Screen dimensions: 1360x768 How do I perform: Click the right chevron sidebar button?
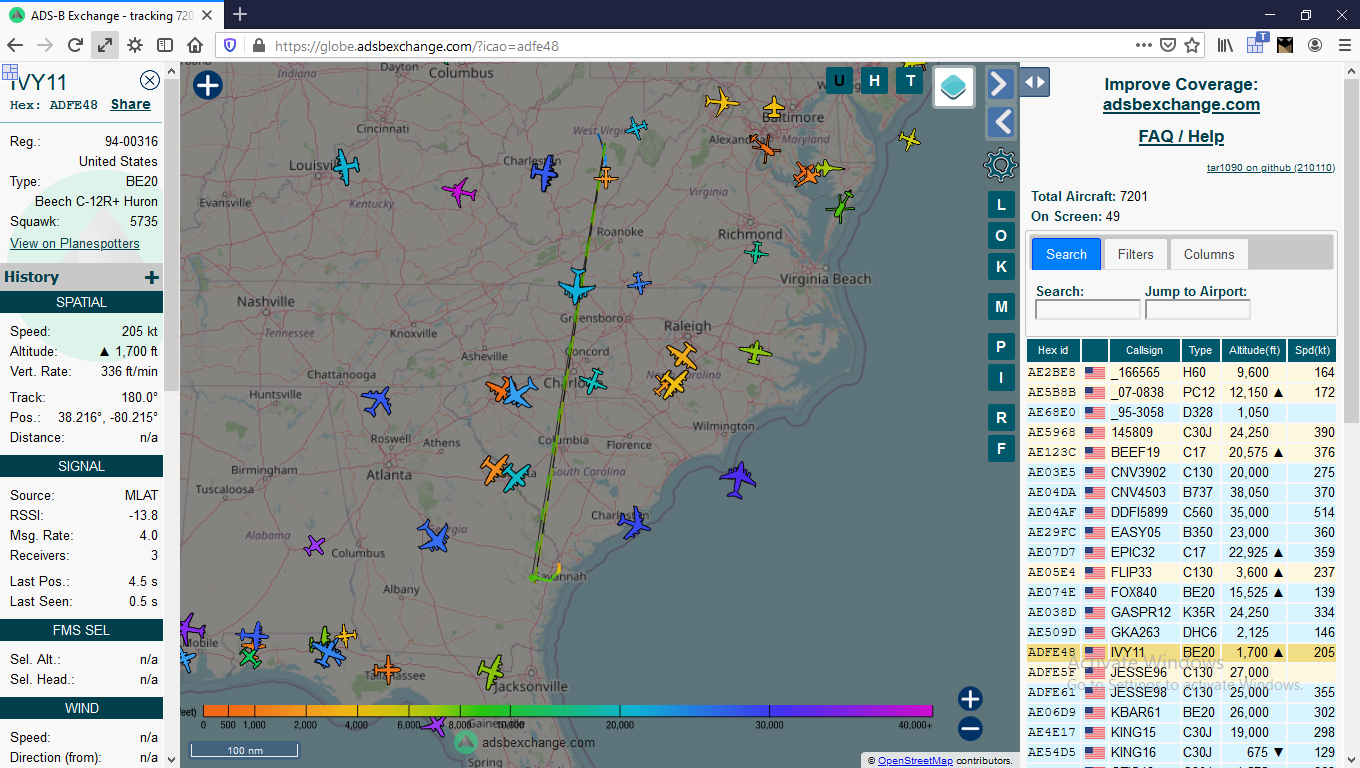tap(1000, 83)
